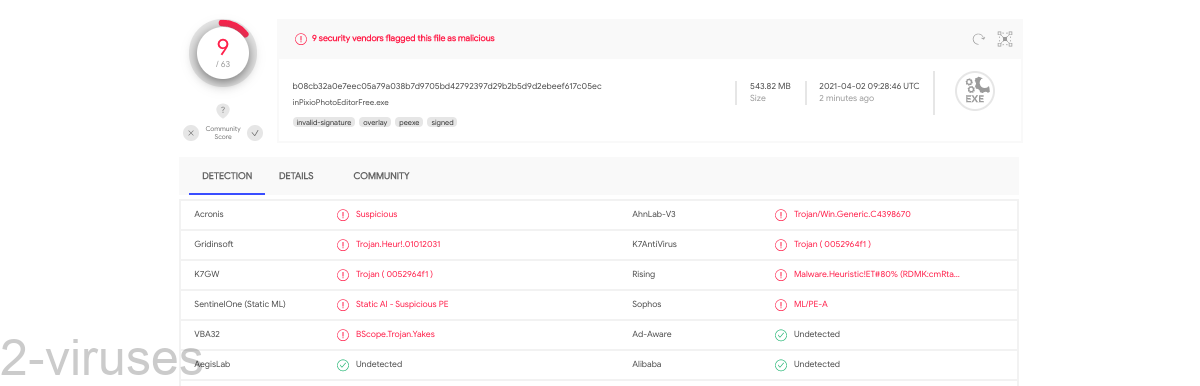Select the peexe tag
1200x386 pixels.
[409, 122]
